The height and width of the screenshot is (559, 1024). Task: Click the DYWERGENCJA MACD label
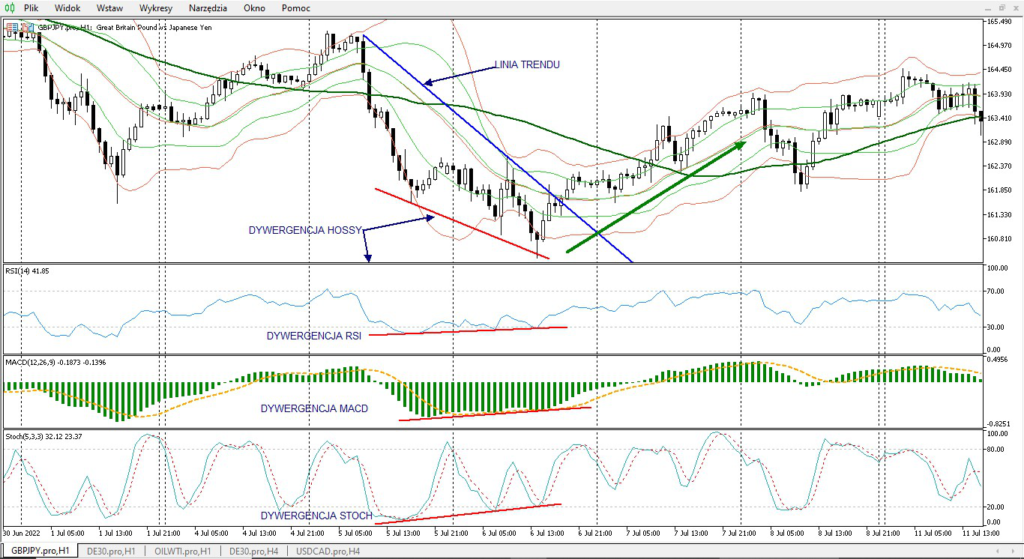[314, 409]
